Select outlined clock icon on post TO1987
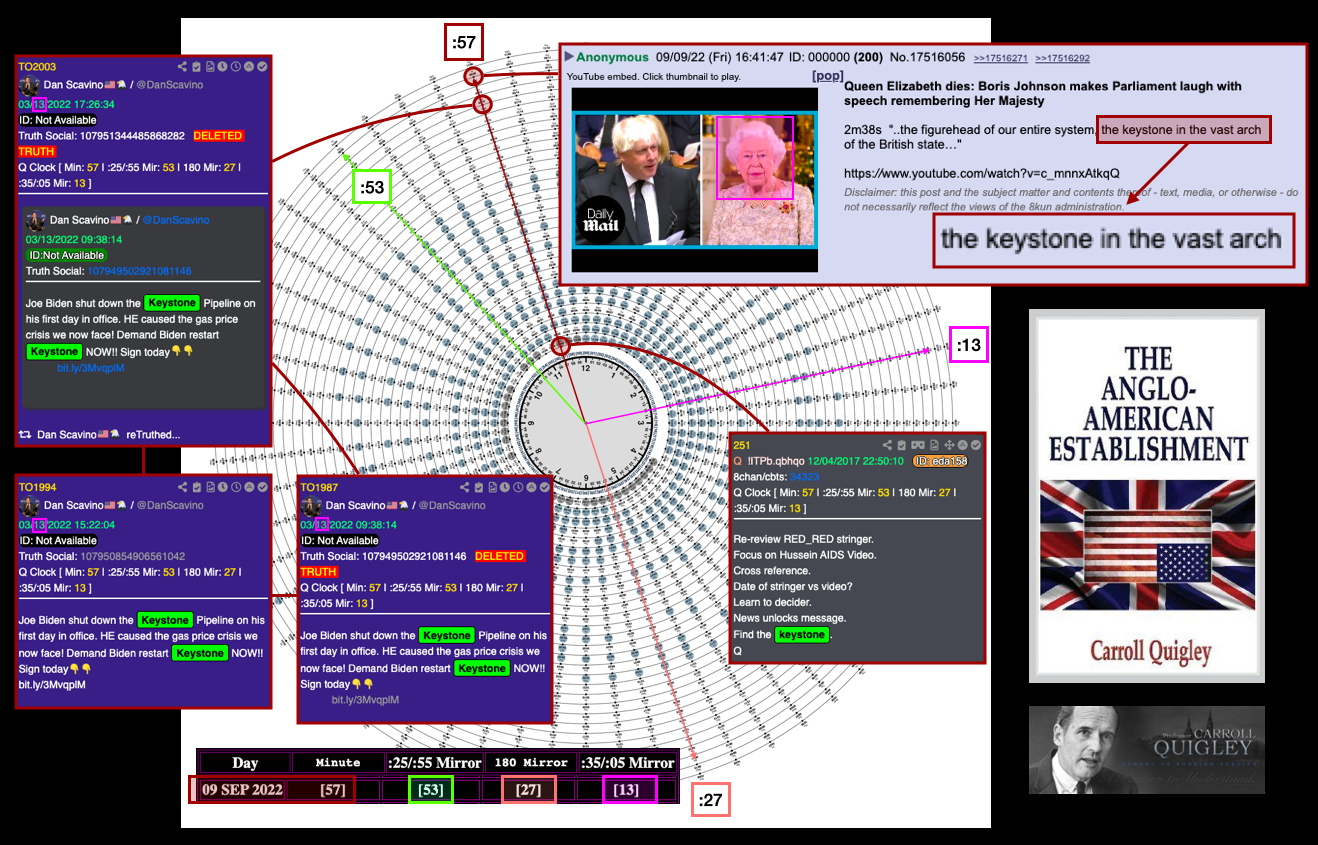Viewport: 1318px width, 845px height. 518,487
